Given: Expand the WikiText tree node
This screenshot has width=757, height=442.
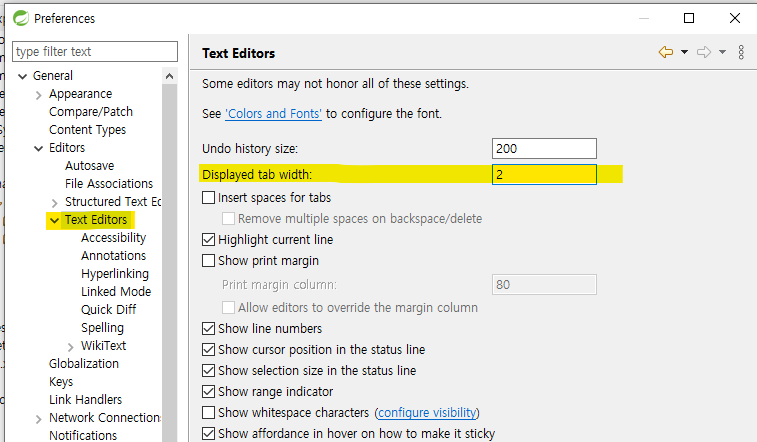Looking at the screenshot, I should [x=70, y=347].
